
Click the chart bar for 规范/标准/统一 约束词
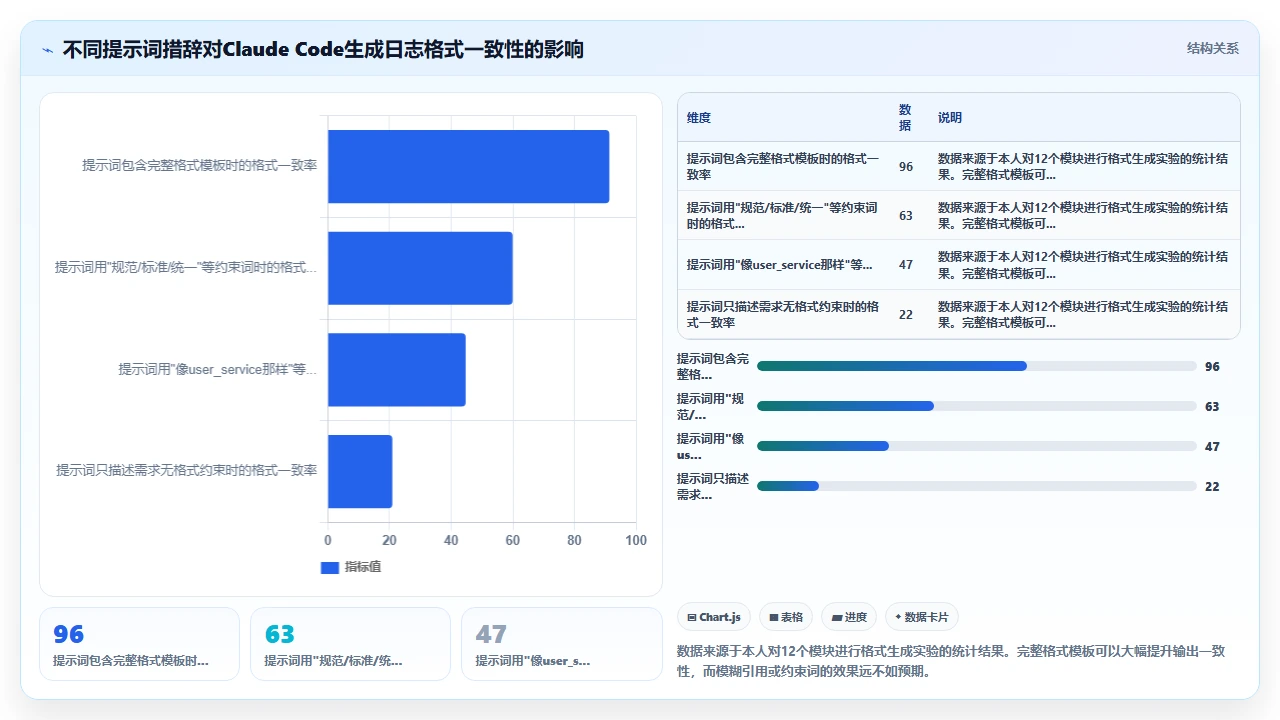(420, 268)
